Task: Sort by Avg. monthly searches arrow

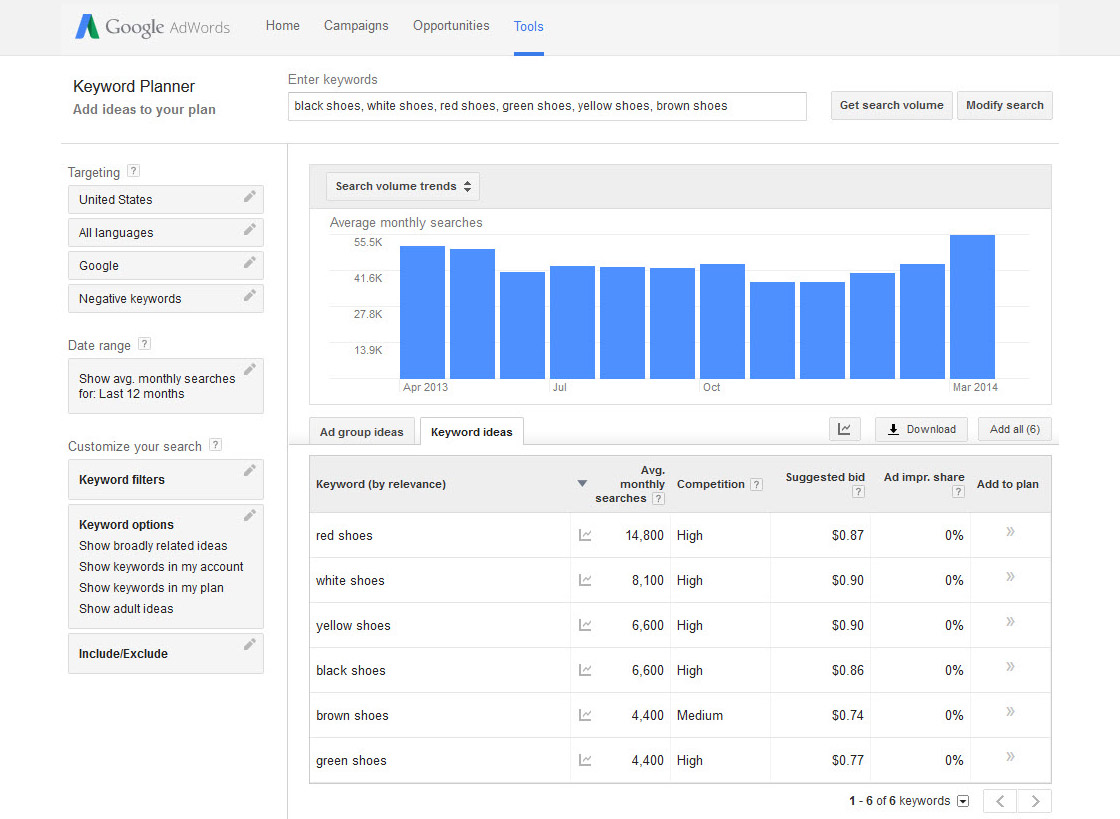Action: pos(582,484)
